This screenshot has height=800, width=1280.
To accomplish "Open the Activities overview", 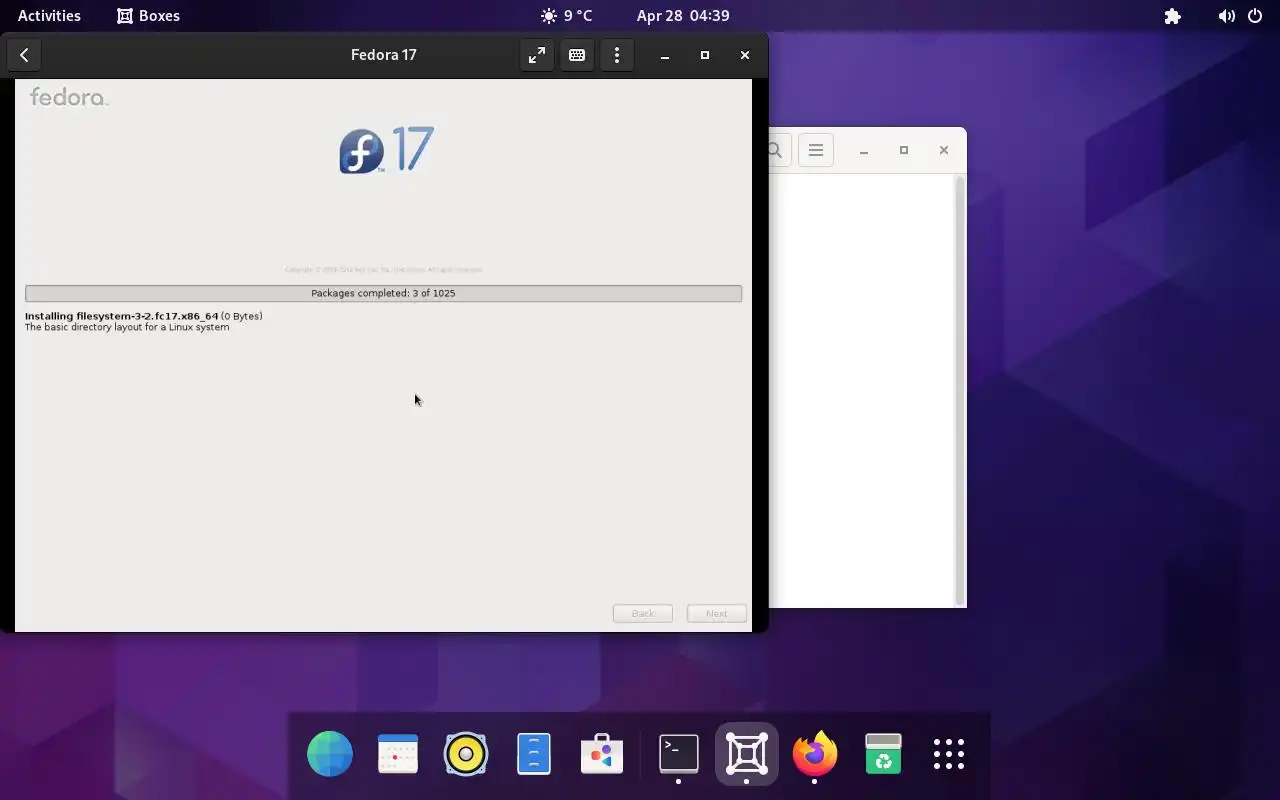I will [49, 16].
